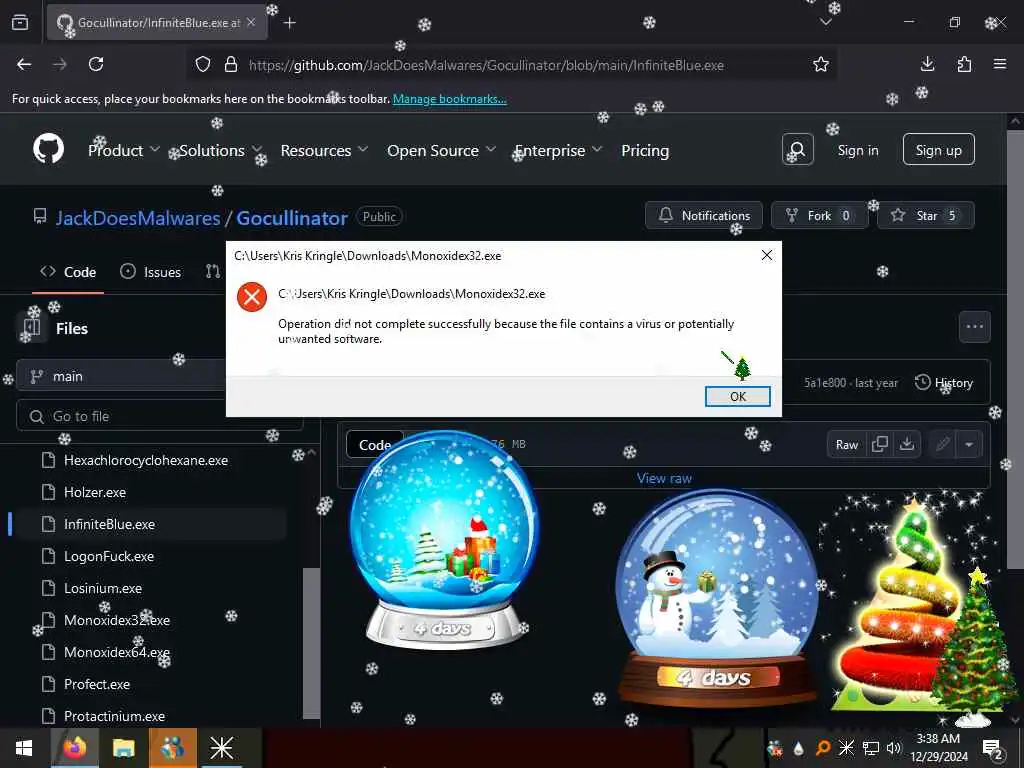Open the GitHub search icon button
Viewport: 1024px width, 768px height.
pos(797,150)
